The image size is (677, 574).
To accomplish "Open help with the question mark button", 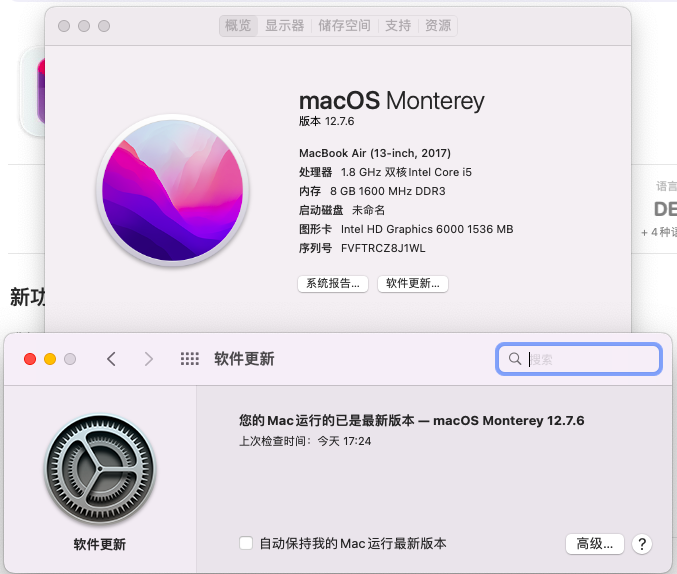I will click(642, 544).
